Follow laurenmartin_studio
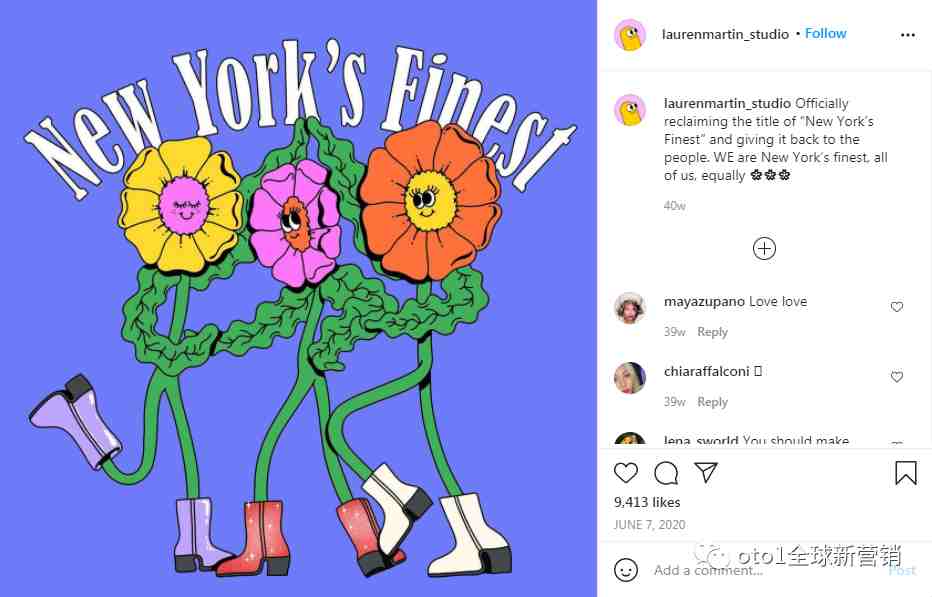 tap(826, 33)
